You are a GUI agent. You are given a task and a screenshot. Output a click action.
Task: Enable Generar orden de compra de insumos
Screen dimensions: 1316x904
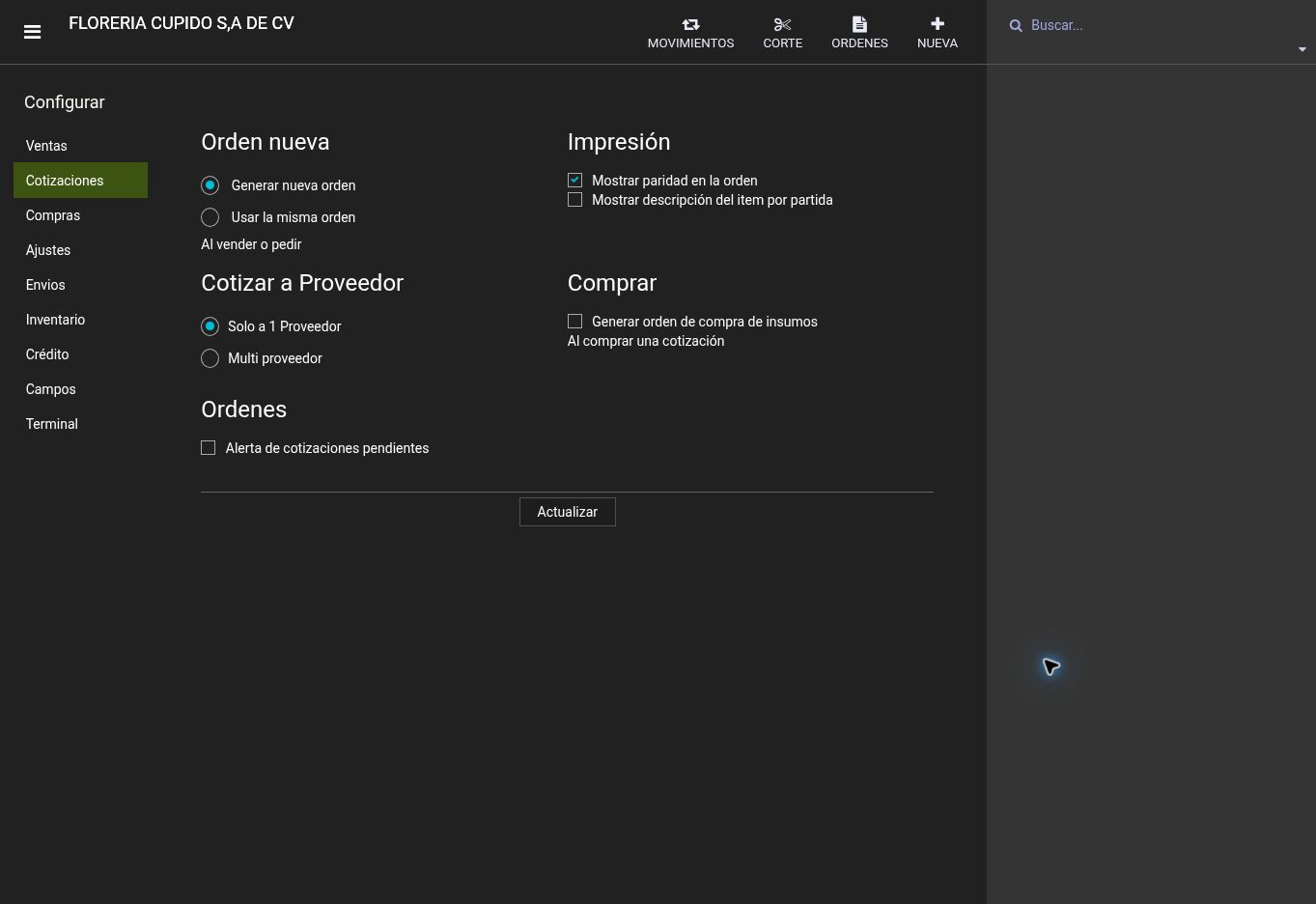pyautogui.click(x=574, y=322)
